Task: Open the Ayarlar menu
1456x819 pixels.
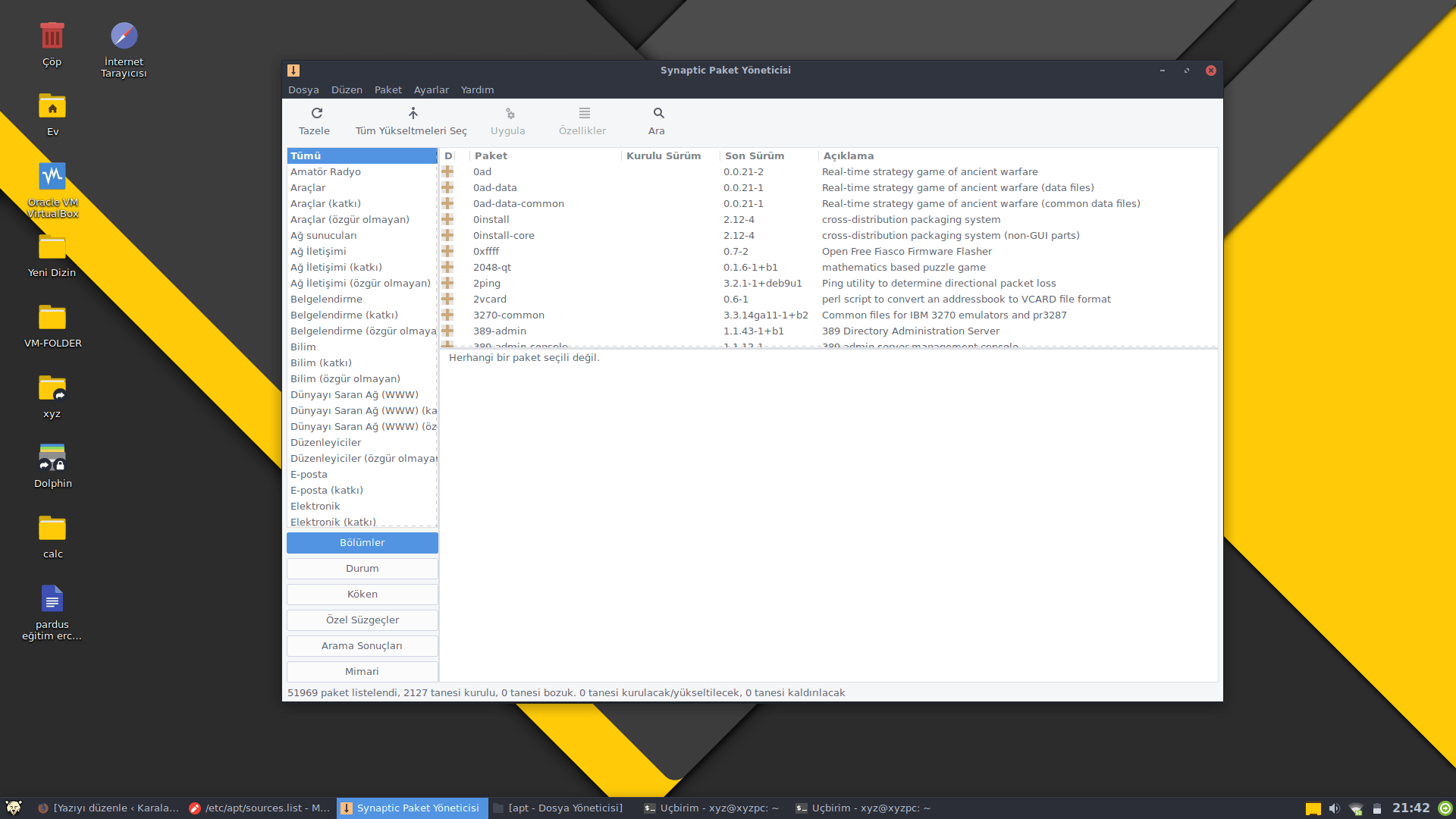Action: (x=431, y=90)
